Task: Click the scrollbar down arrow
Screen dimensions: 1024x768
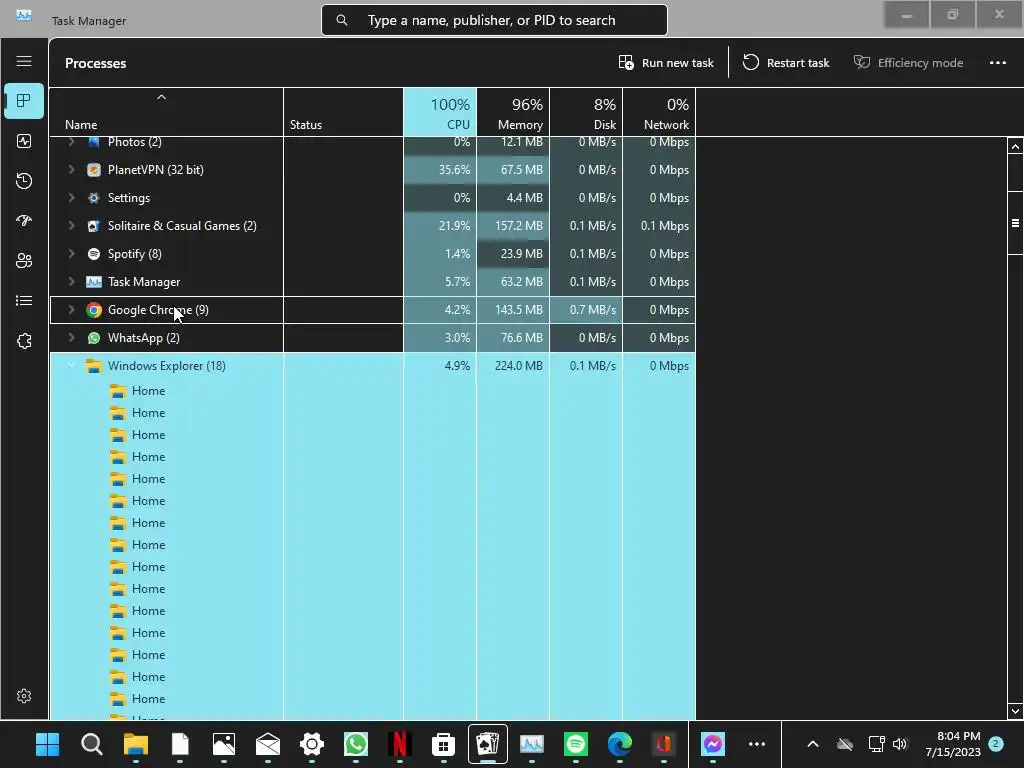Action: pyautogui.click(x=1015, y=711)
